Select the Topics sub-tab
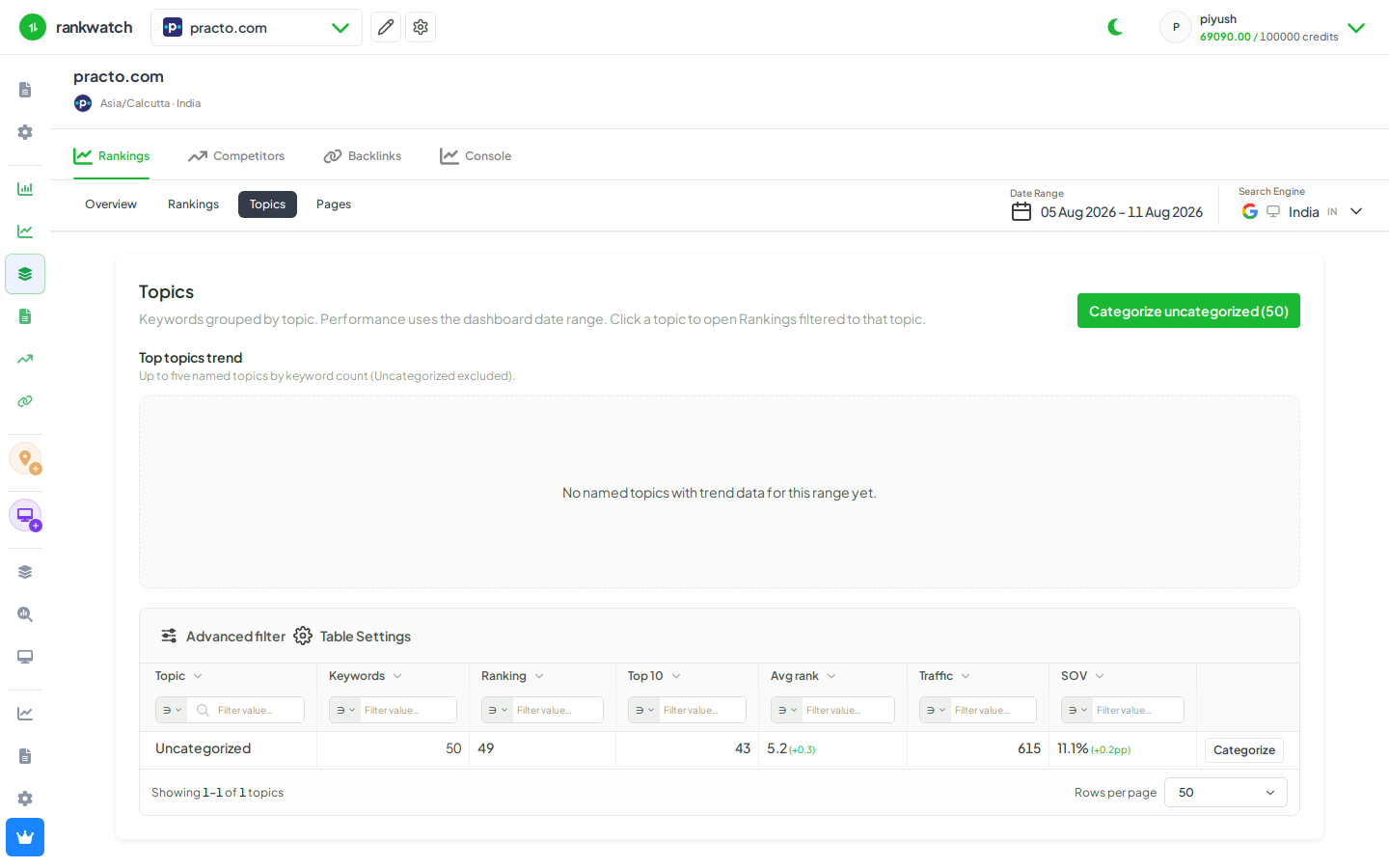This screenshot has width=1389, height=868. tap(267, 204)
